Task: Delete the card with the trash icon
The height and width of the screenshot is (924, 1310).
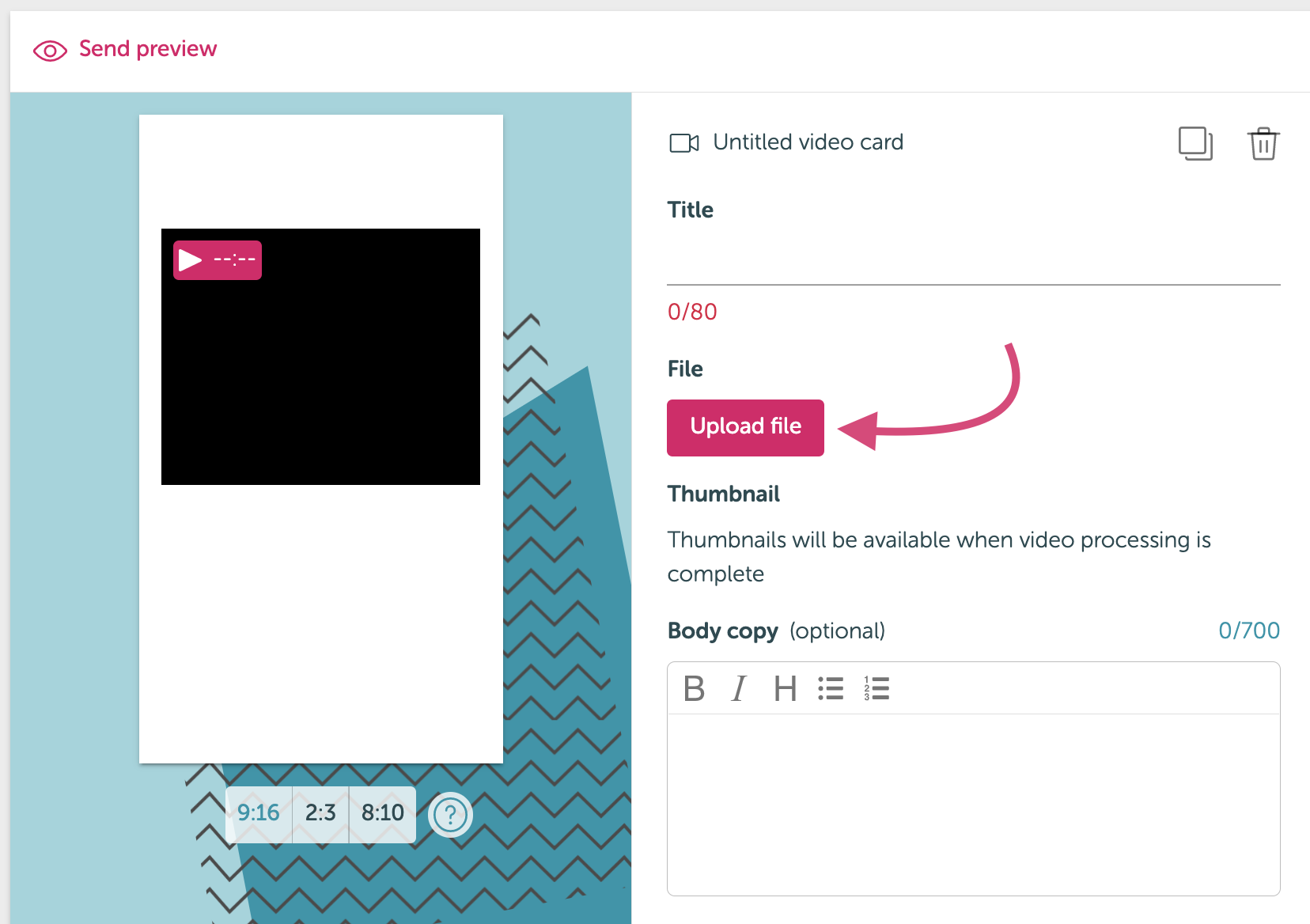Action: tap(1263, 143)
